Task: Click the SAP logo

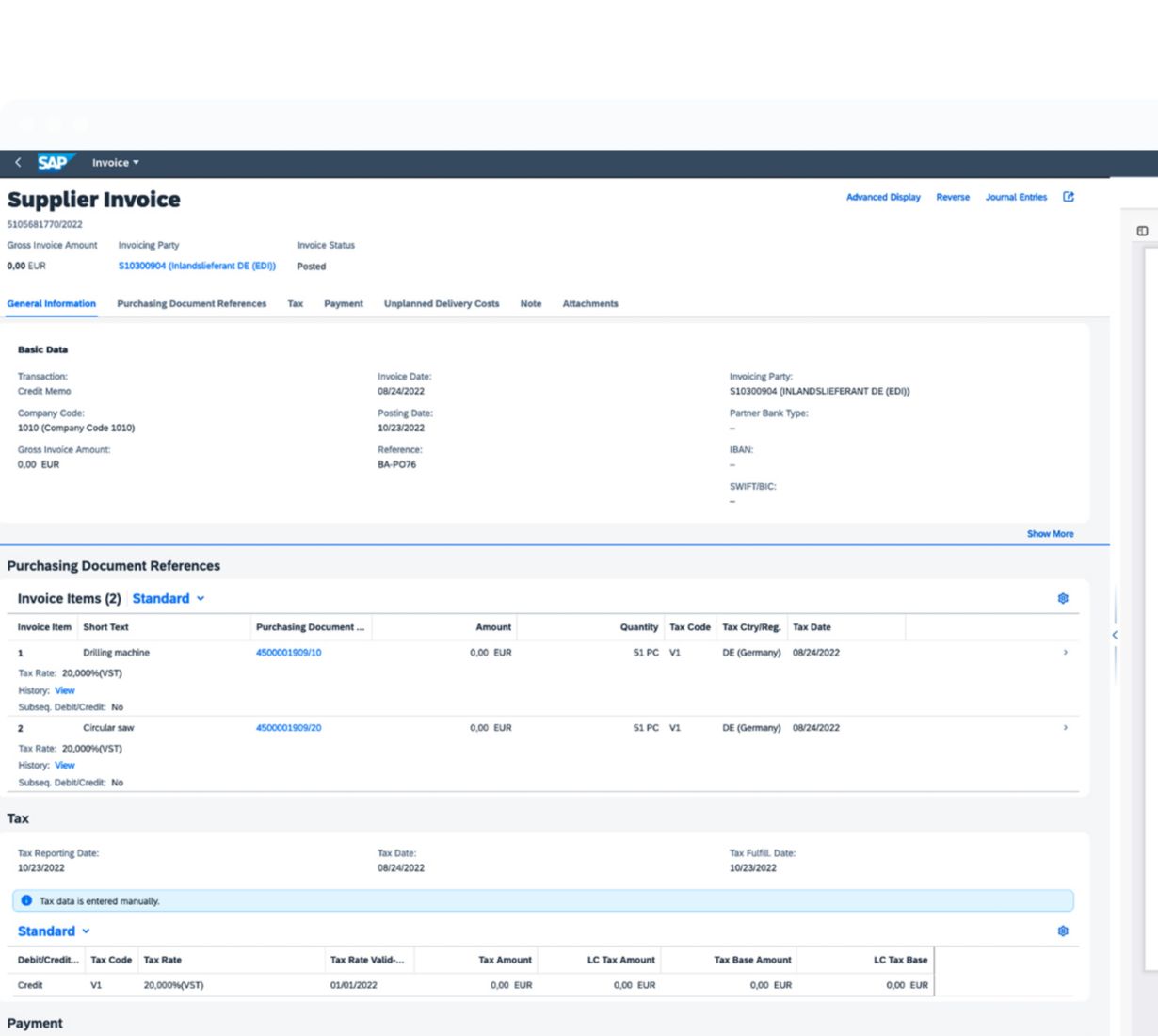Action: point(54,163)
